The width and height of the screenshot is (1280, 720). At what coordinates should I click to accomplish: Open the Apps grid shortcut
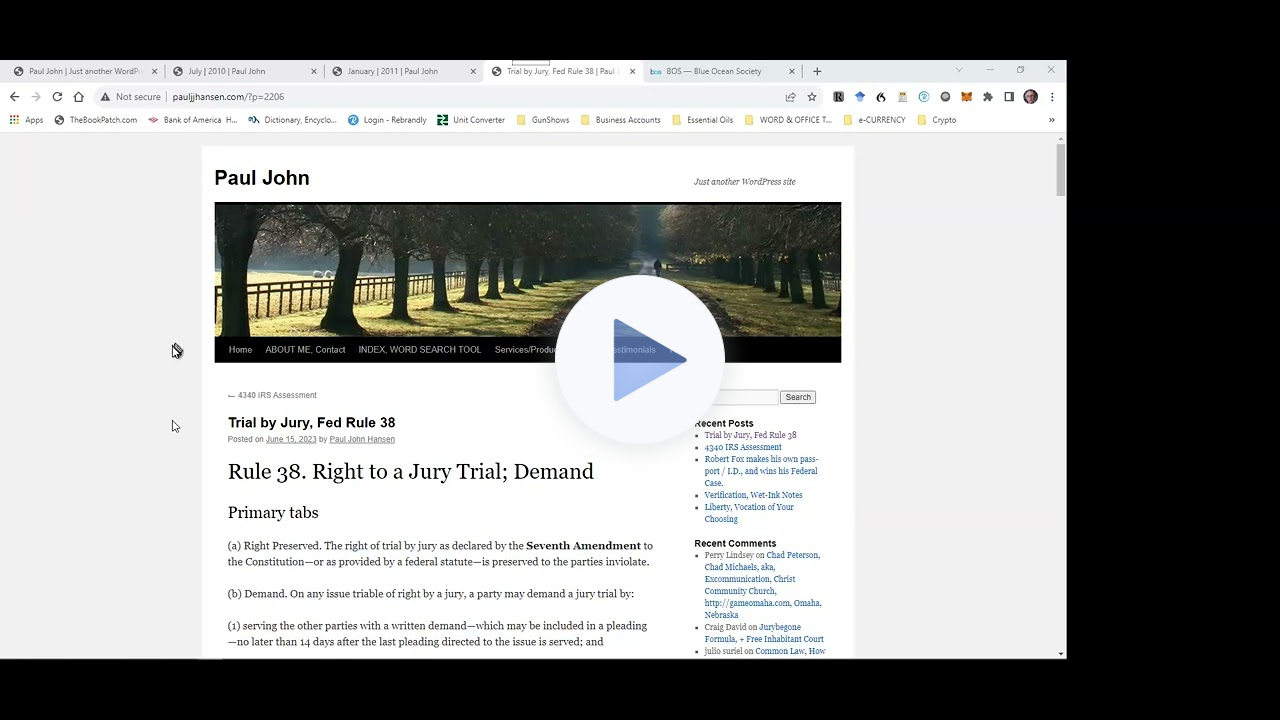click(x=26, y=120)
